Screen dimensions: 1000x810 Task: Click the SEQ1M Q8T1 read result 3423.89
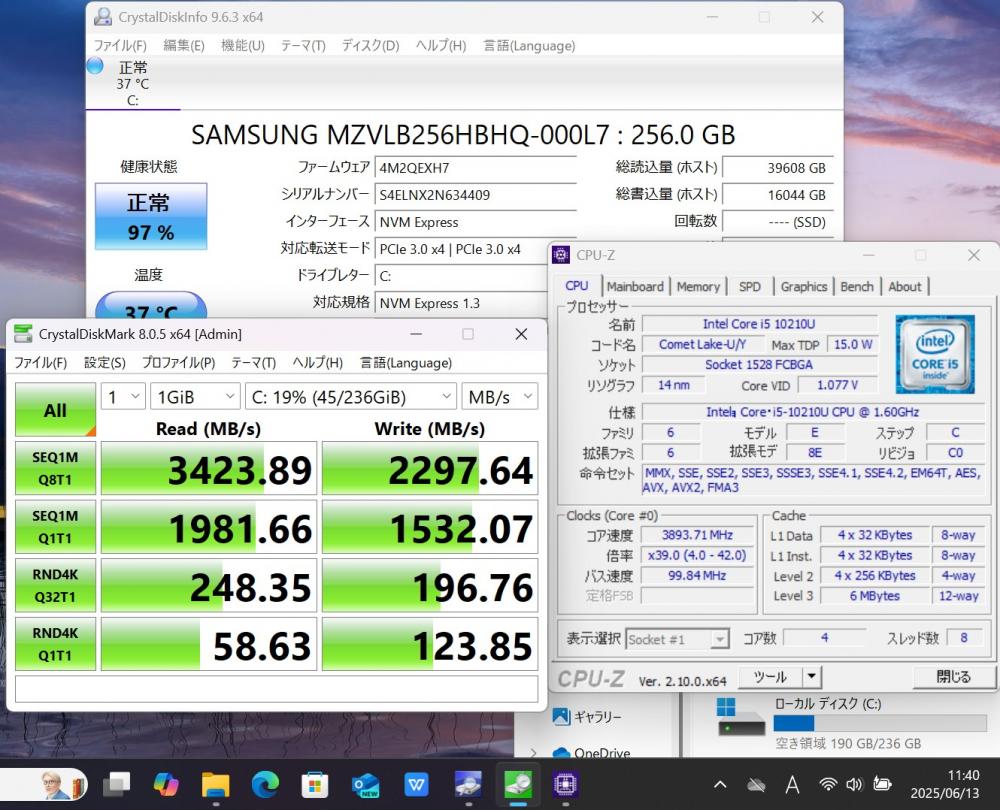tap(209, 468)
